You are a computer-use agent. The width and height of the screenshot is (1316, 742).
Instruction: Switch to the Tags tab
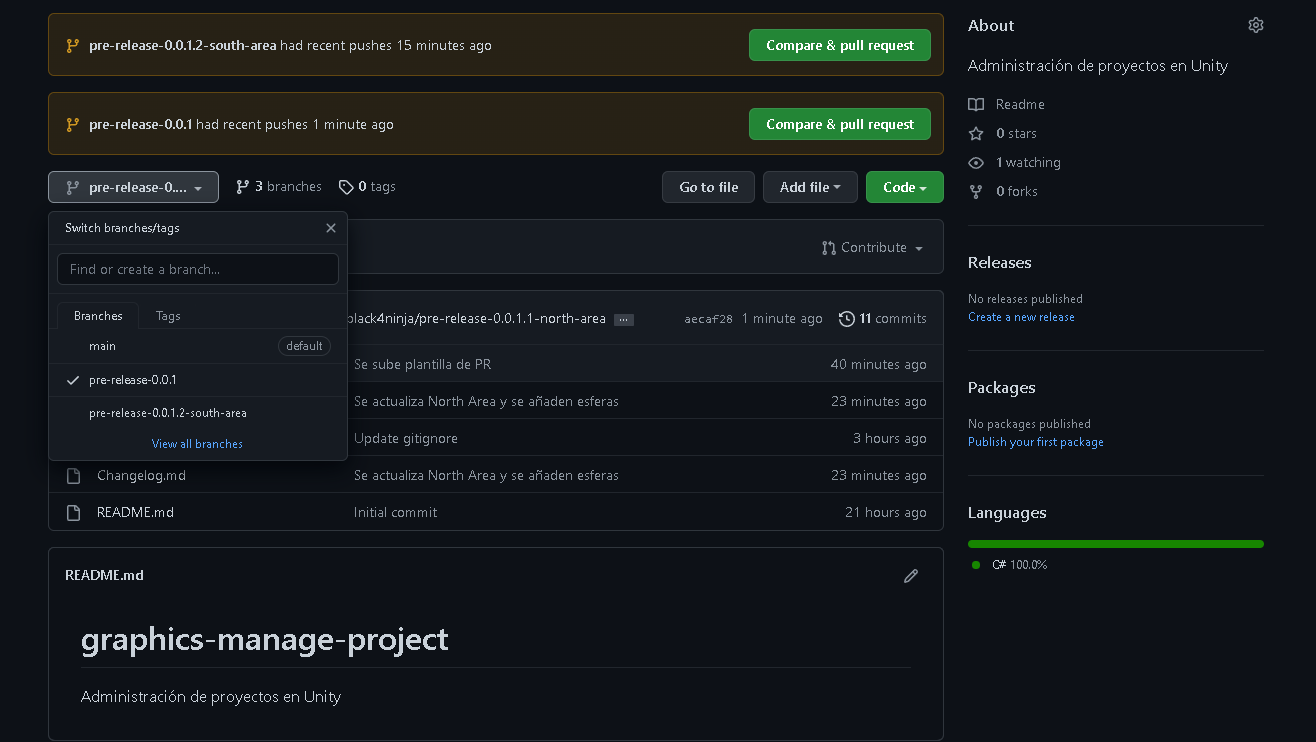coord(168,316)
